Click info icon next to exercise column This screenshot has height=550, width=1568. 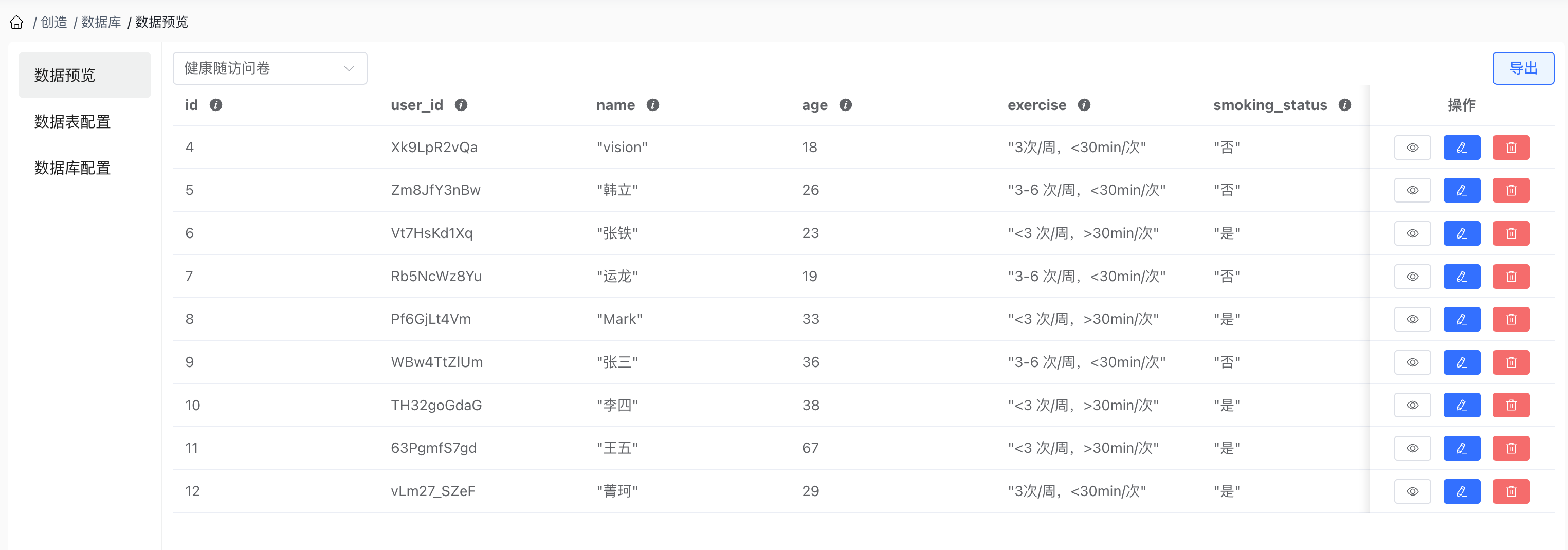click(x=1084, y=105)
